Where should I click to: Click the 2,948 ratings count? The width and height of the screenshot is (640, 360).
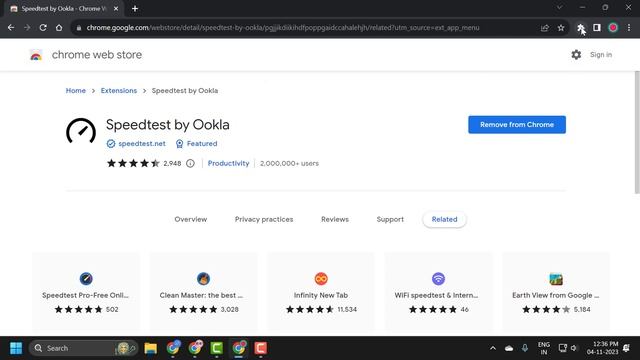pyautogui.click(x=172, y=163)
